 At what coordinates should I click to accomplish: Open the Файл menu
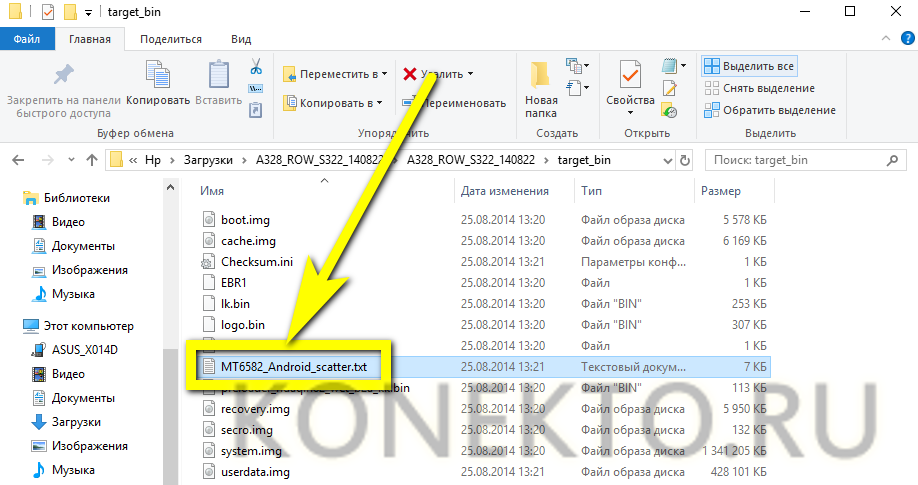(27, 39)
